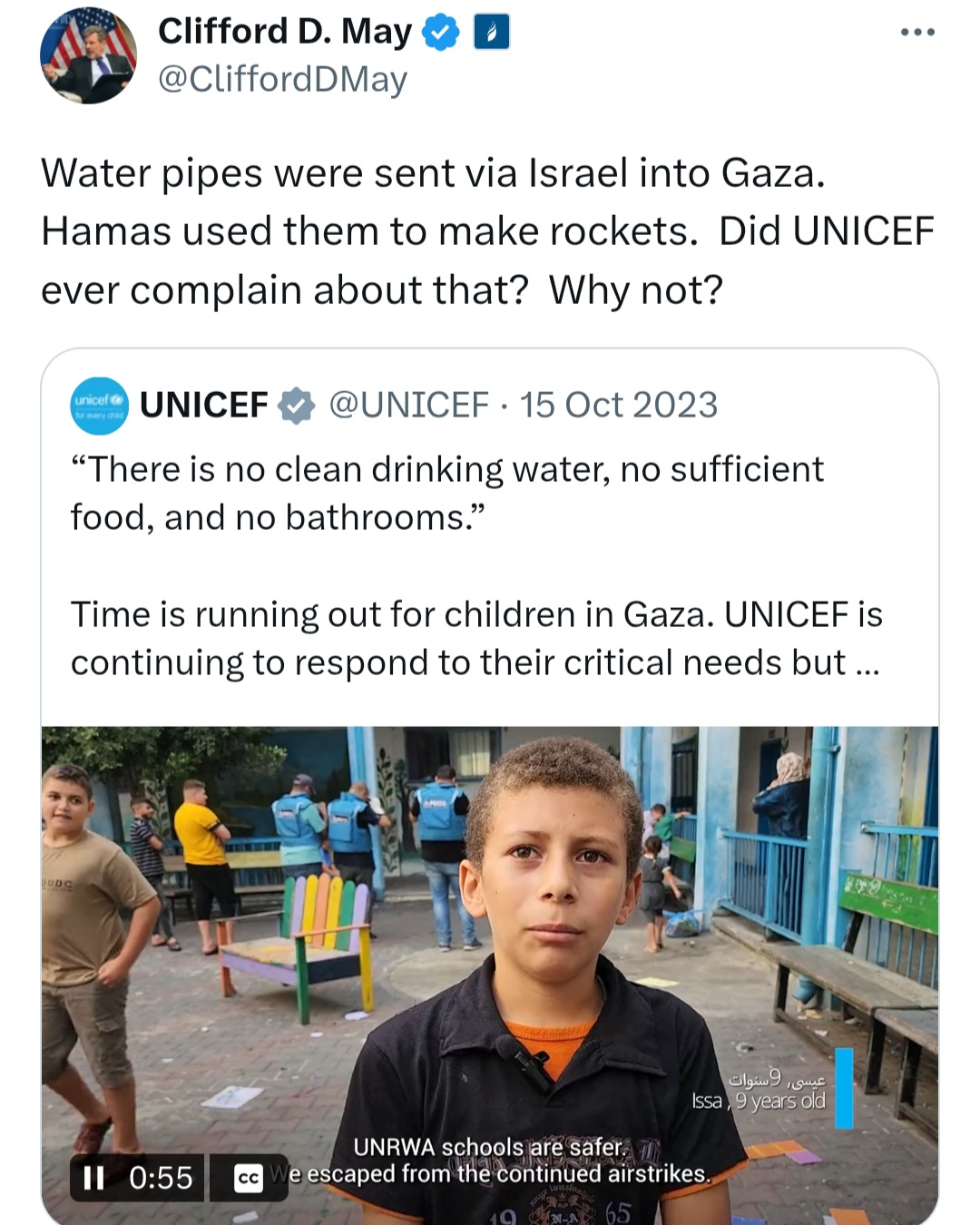Click the Clifford D. May display name
Viewport: 980px width, 1225px height.
(x=285, y=32)
